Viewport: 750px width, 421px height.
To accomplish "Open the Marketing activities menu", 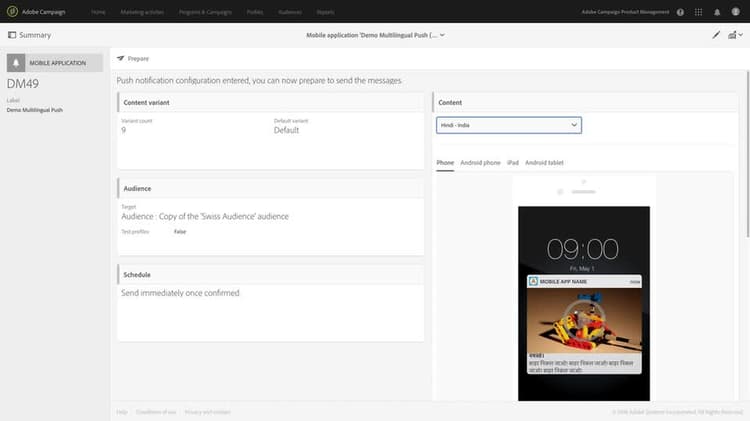I will pos(142,12).
